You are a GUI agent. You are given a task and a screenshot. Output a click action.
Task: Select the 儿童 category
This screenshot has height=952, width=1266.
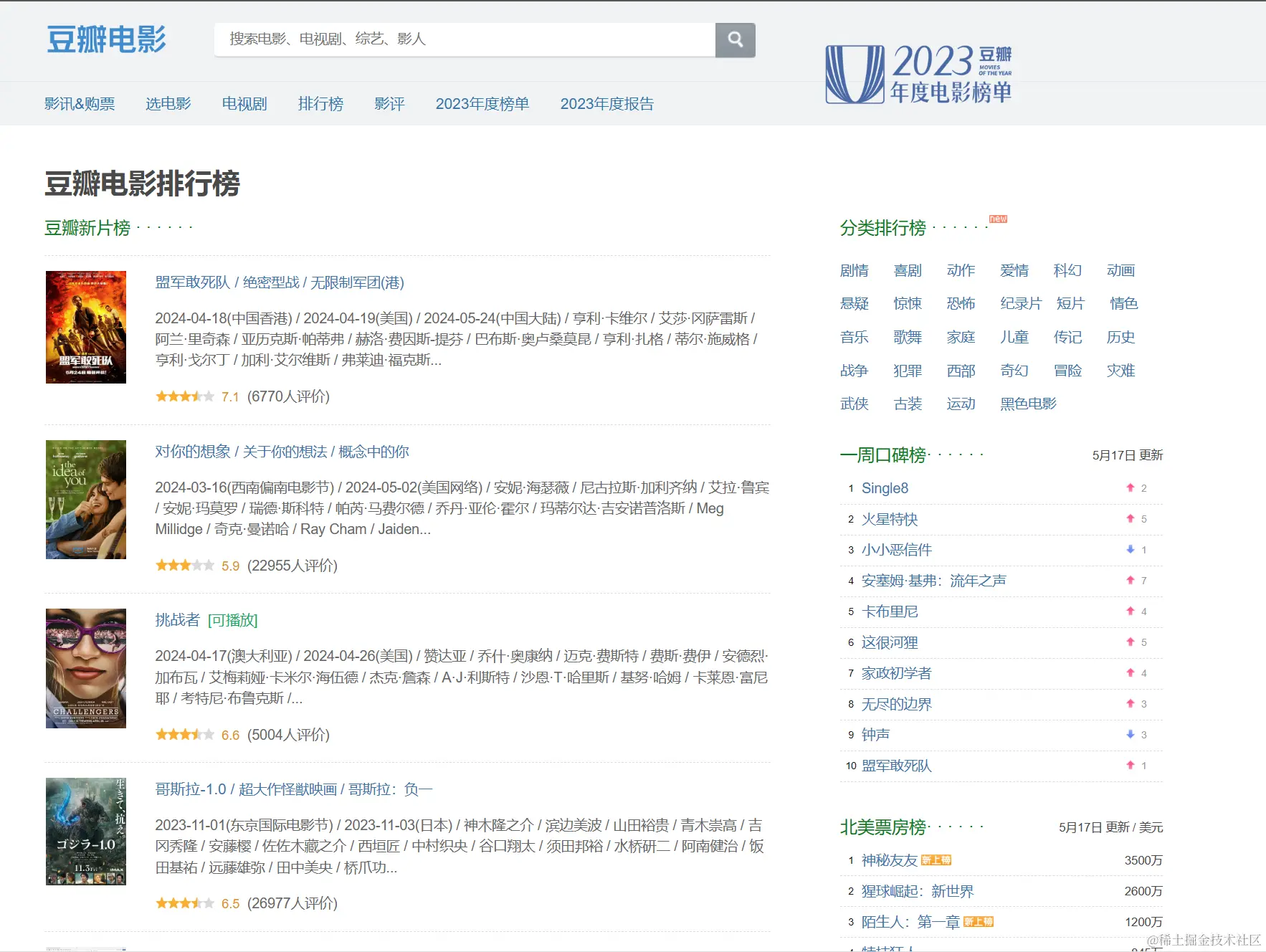click(1014, 337)
